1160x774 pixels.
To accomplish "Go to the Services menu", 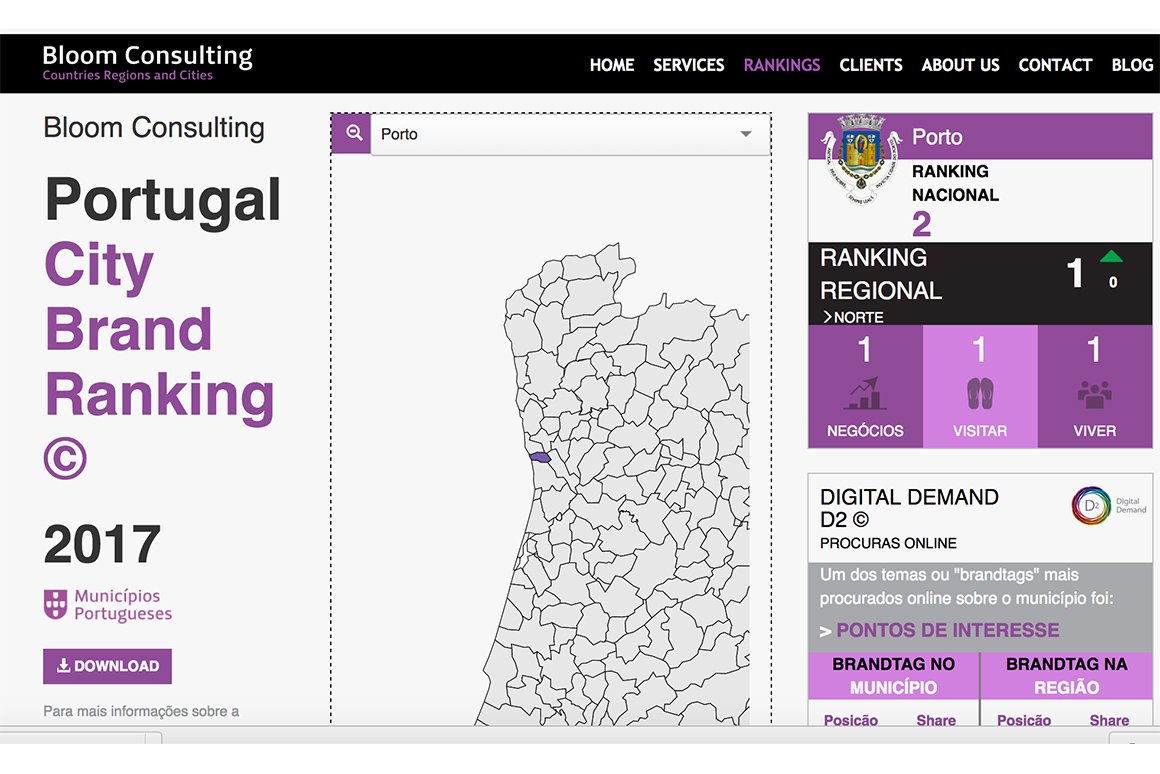I will click(x=688, y=65).
